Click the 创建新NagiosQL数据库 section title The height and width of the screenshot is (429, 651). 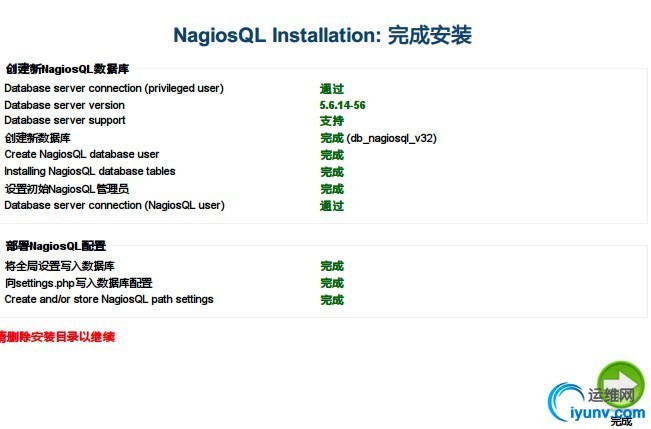67,69
